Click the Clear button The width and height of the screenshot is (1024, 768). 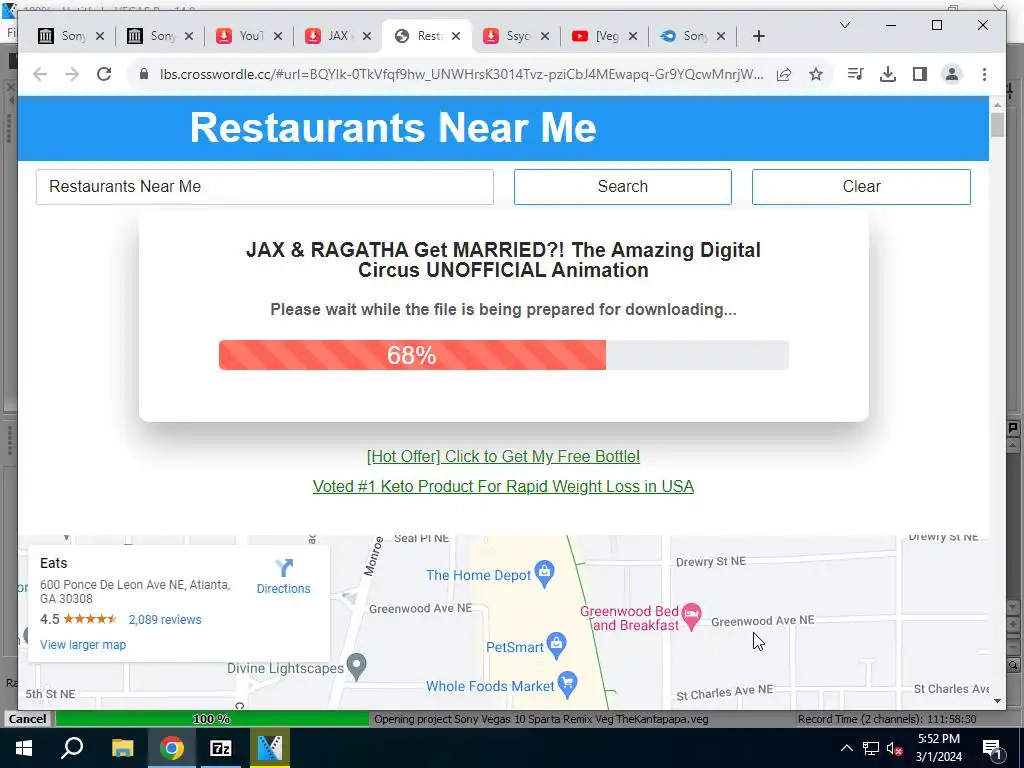tap(861, 187)
